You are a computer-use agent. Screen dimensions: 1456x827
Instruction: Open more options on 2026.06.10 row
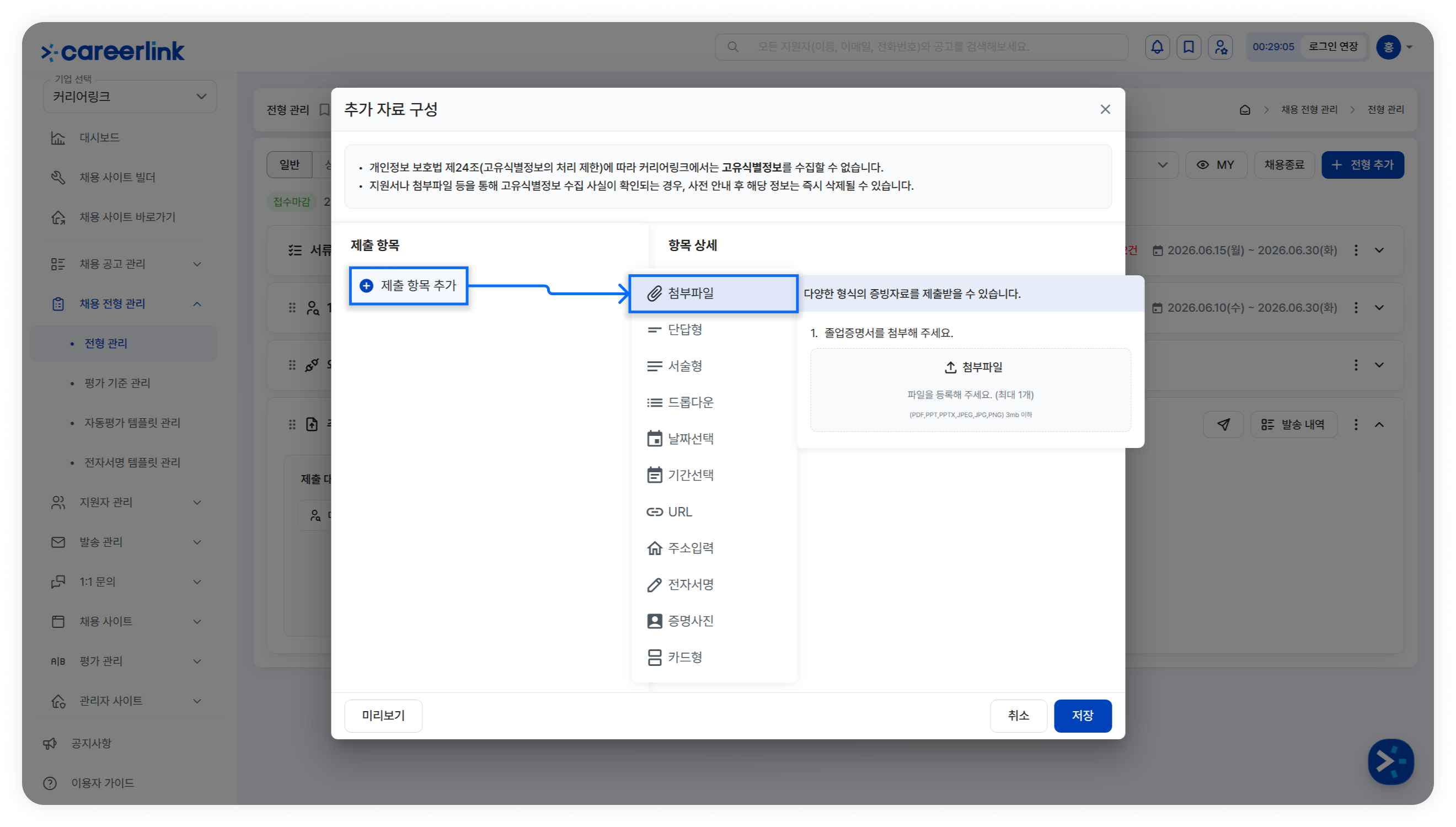[x=1356, y=308]
